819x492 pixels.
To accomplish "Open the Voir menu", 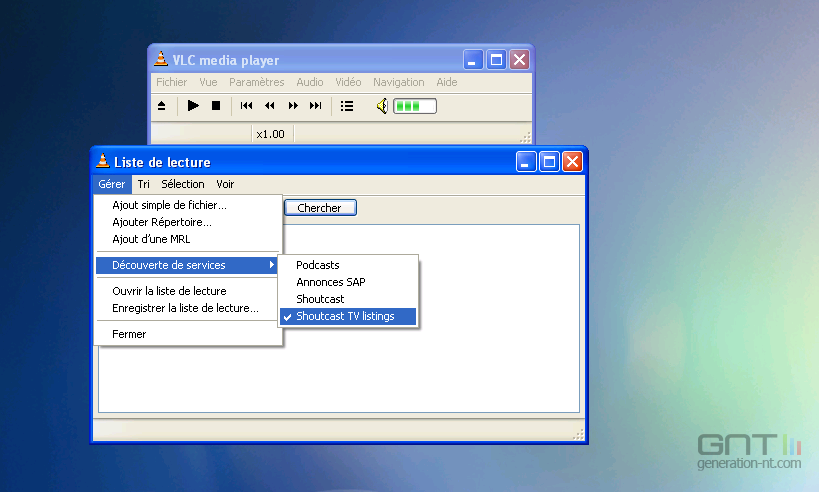I will (225, 184).
